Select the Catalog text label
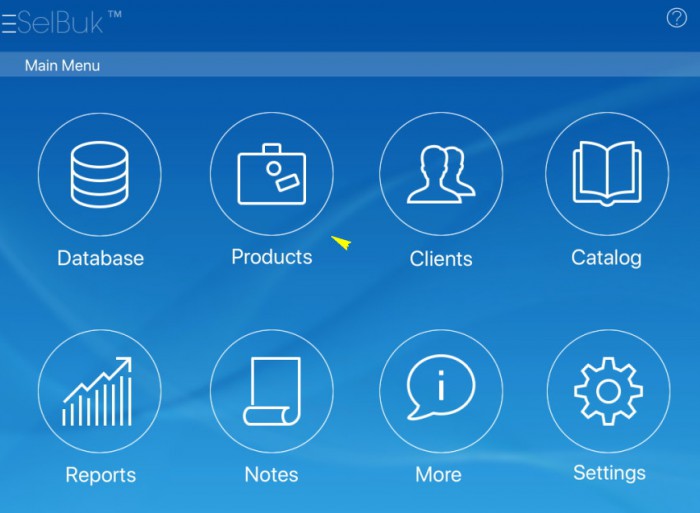The width and height of the screenshot is (700, 513). (x=606, y=258)
